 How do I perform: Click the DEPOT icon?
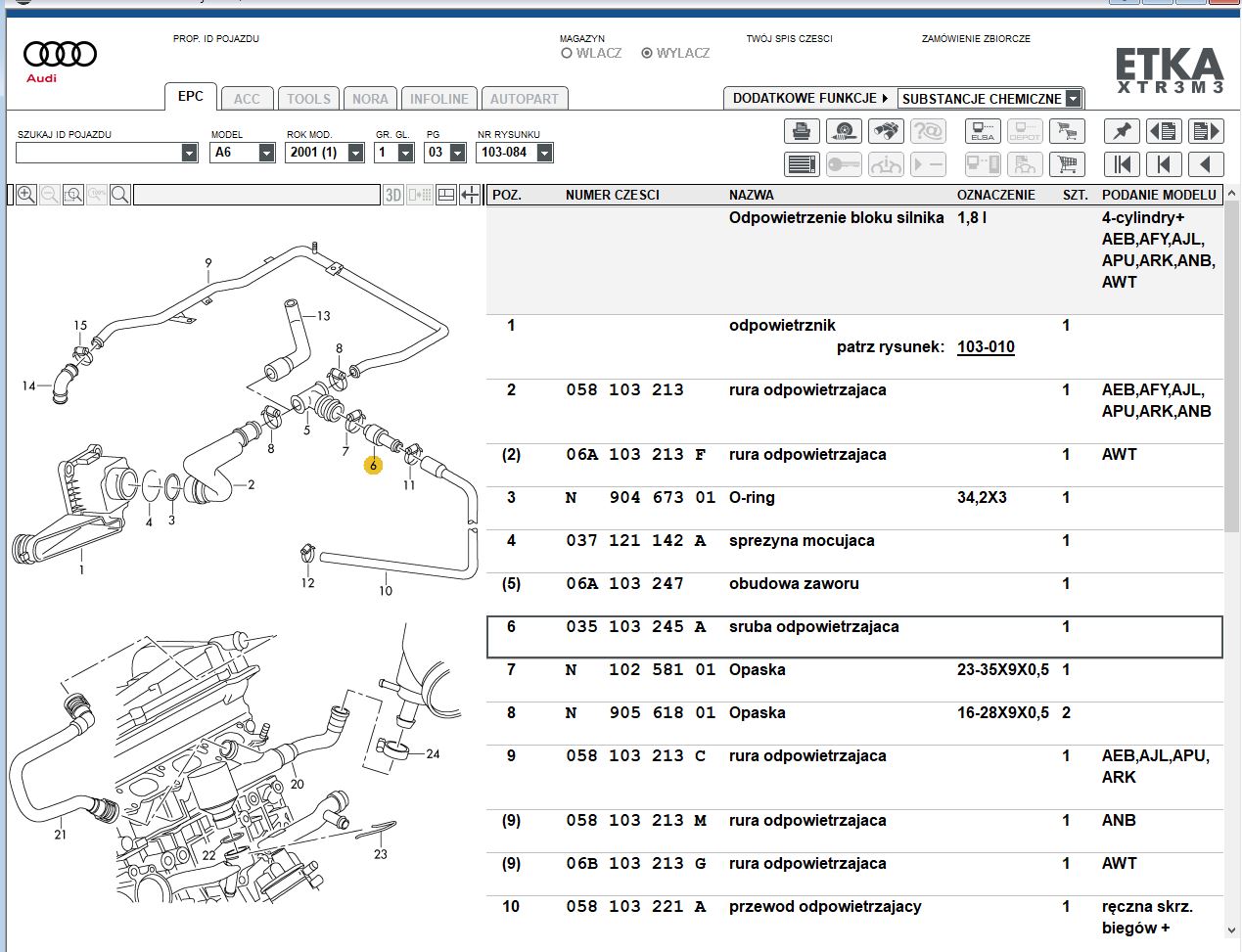coord(1025,131)
